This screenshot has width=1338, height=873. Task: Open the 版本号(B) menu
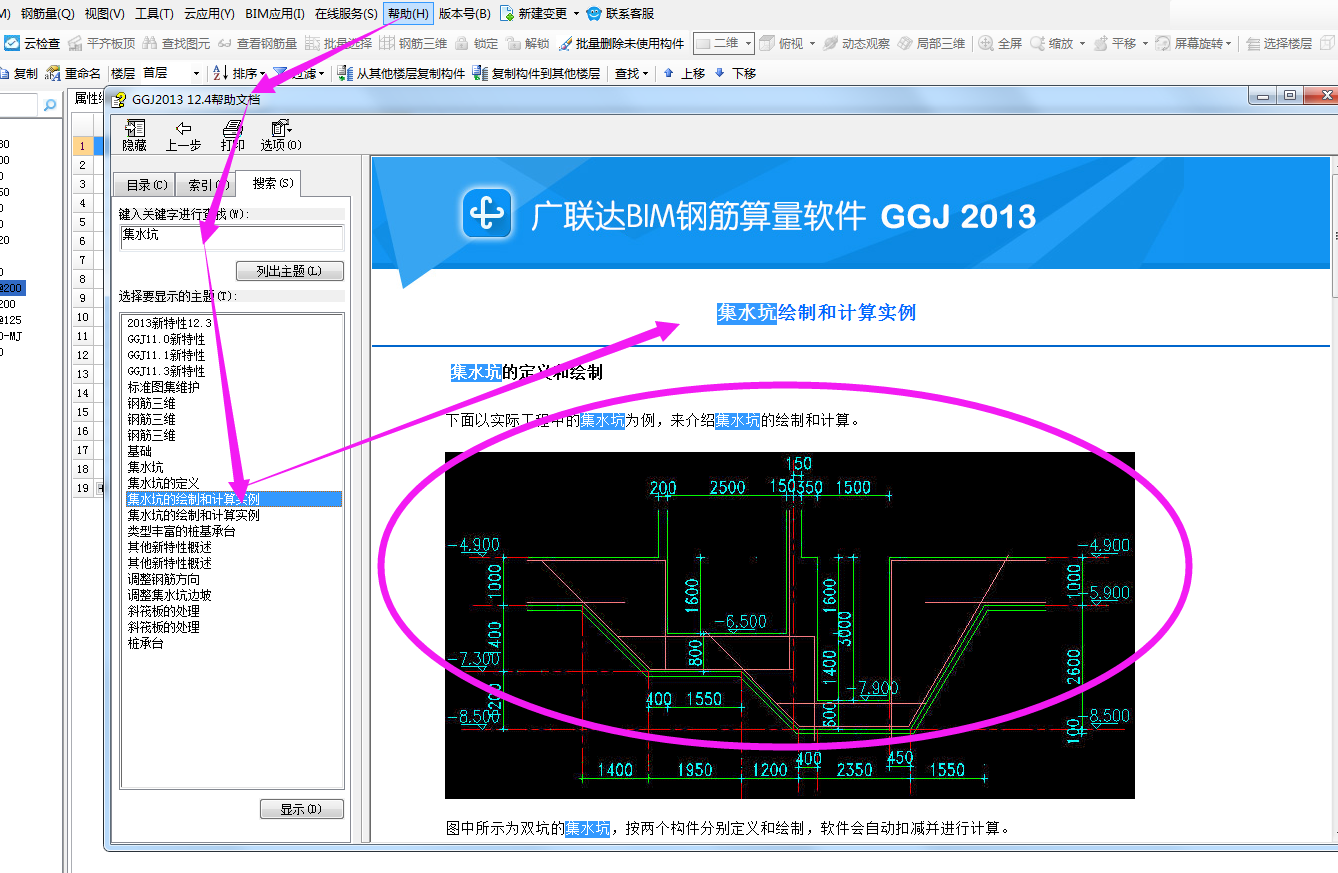click(x=465, y=14)
